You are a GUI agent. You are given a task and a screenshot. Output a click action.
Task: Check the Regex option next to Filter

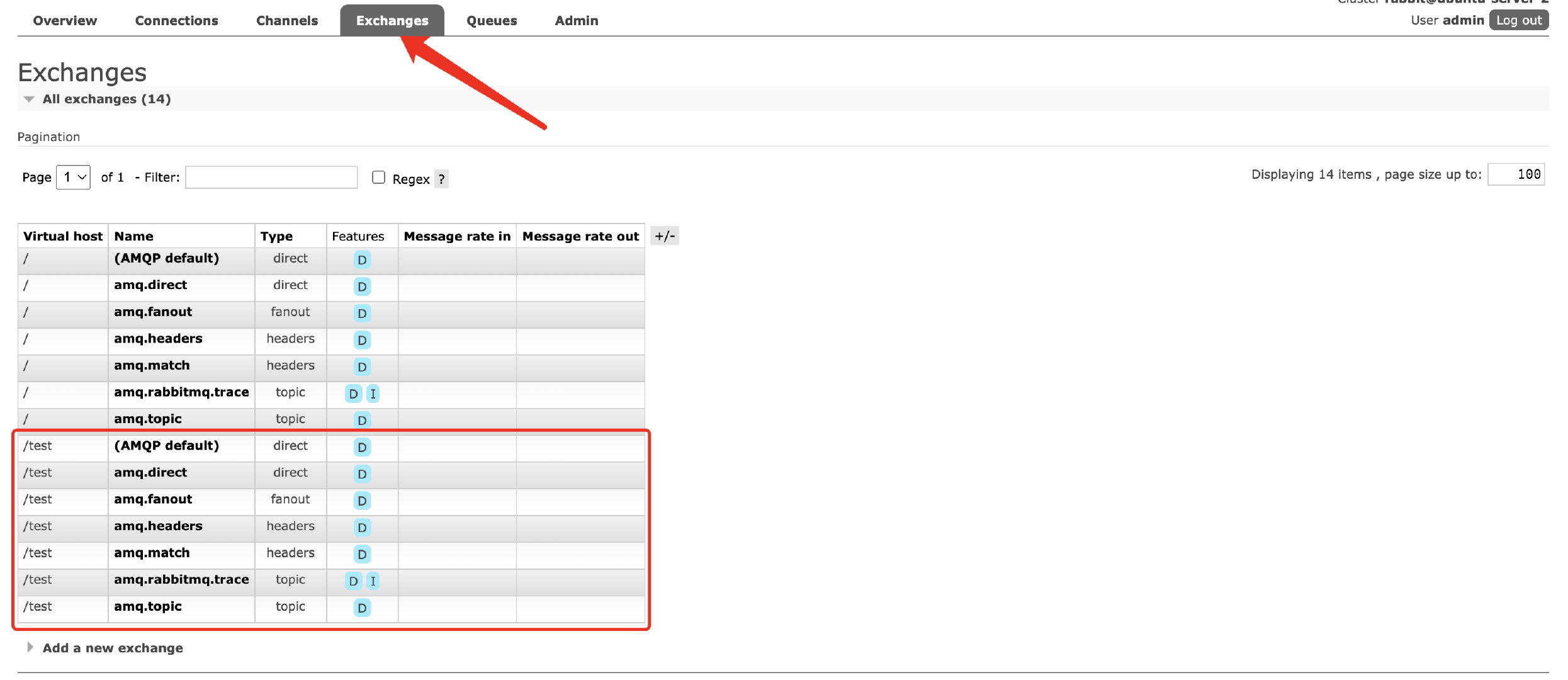pos(378,178)
